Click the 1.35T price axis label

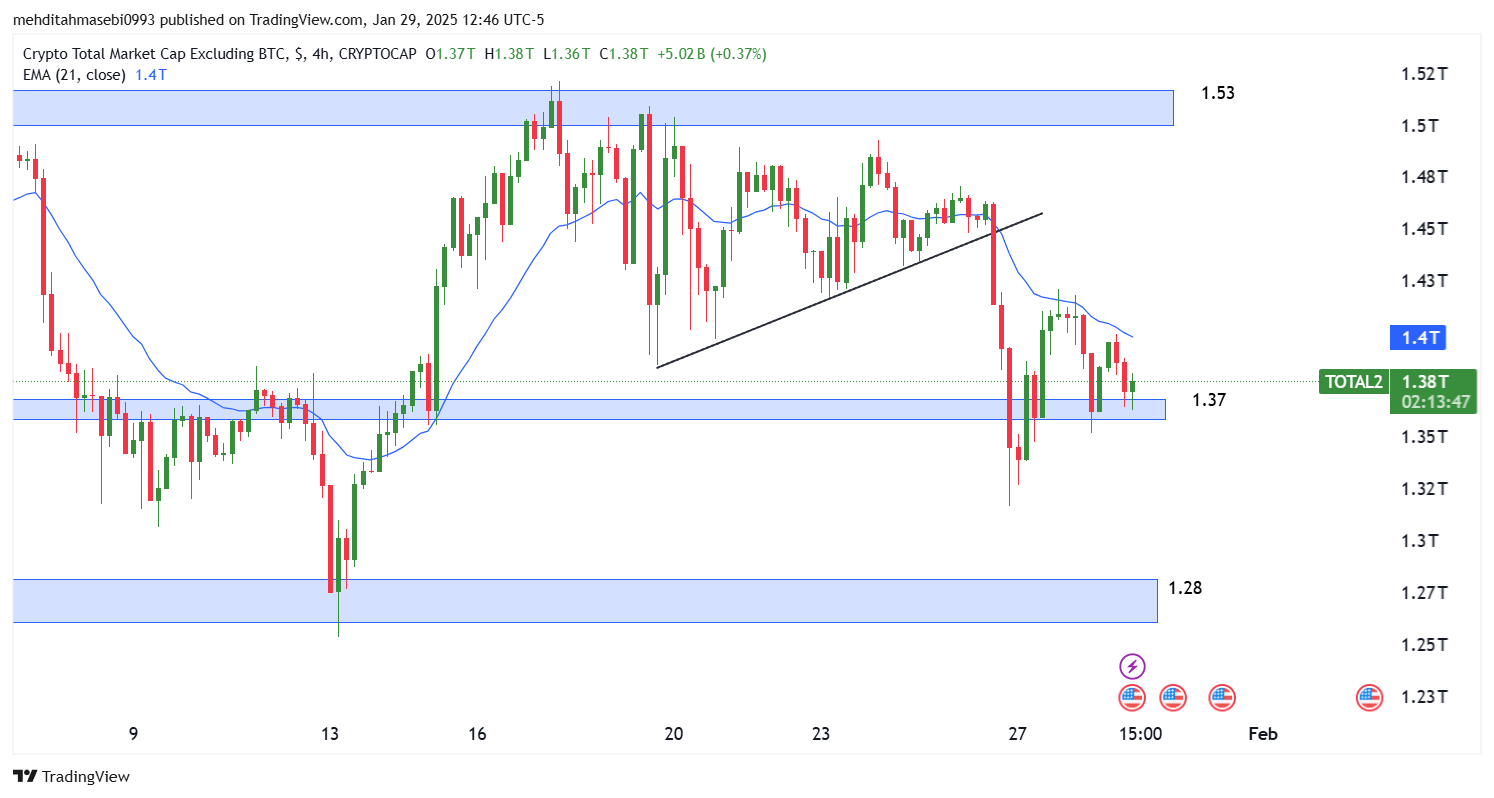1424,437
